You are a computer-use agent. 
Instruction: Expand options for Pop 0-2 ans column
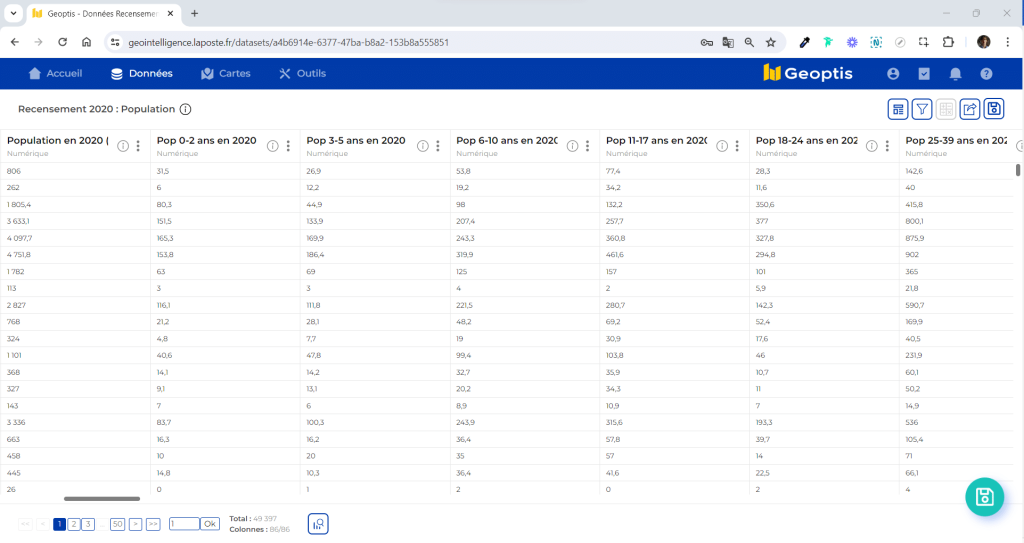(288, 146)
